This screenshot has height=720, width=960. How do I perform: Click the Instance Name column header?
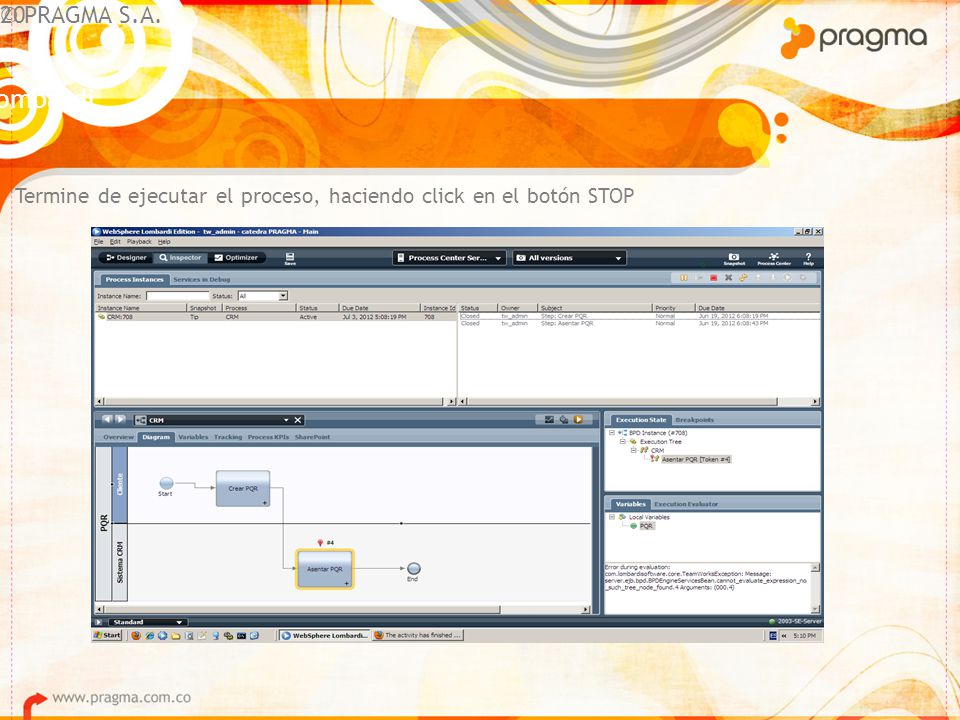coord(141,308)
